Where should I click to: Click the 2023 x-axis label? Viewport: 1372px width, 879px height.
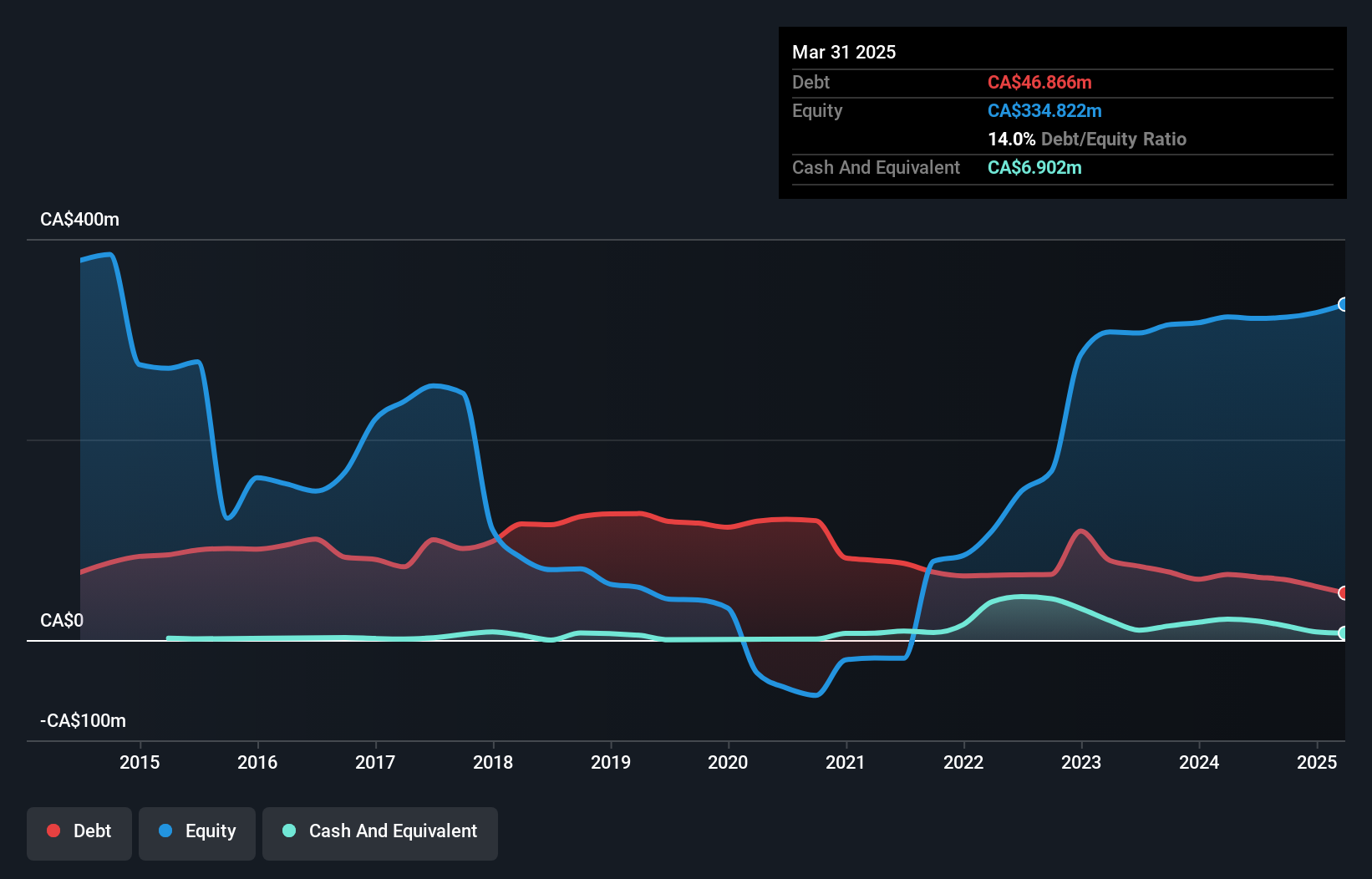1081,762
